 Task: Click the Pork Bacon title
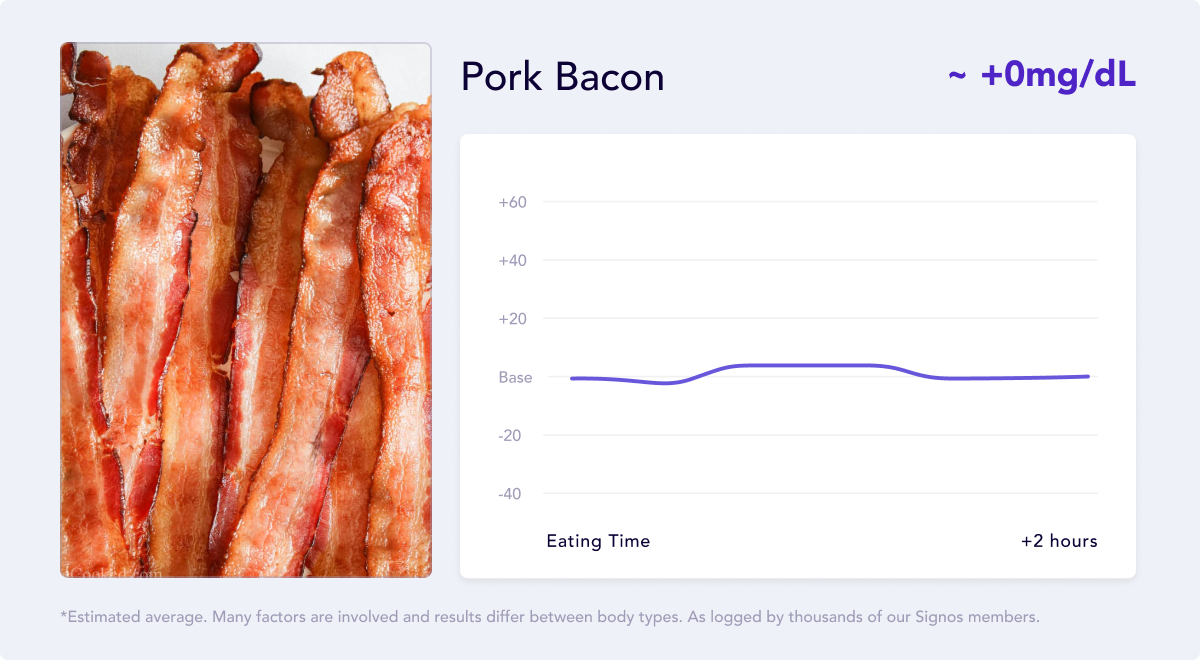562,77
